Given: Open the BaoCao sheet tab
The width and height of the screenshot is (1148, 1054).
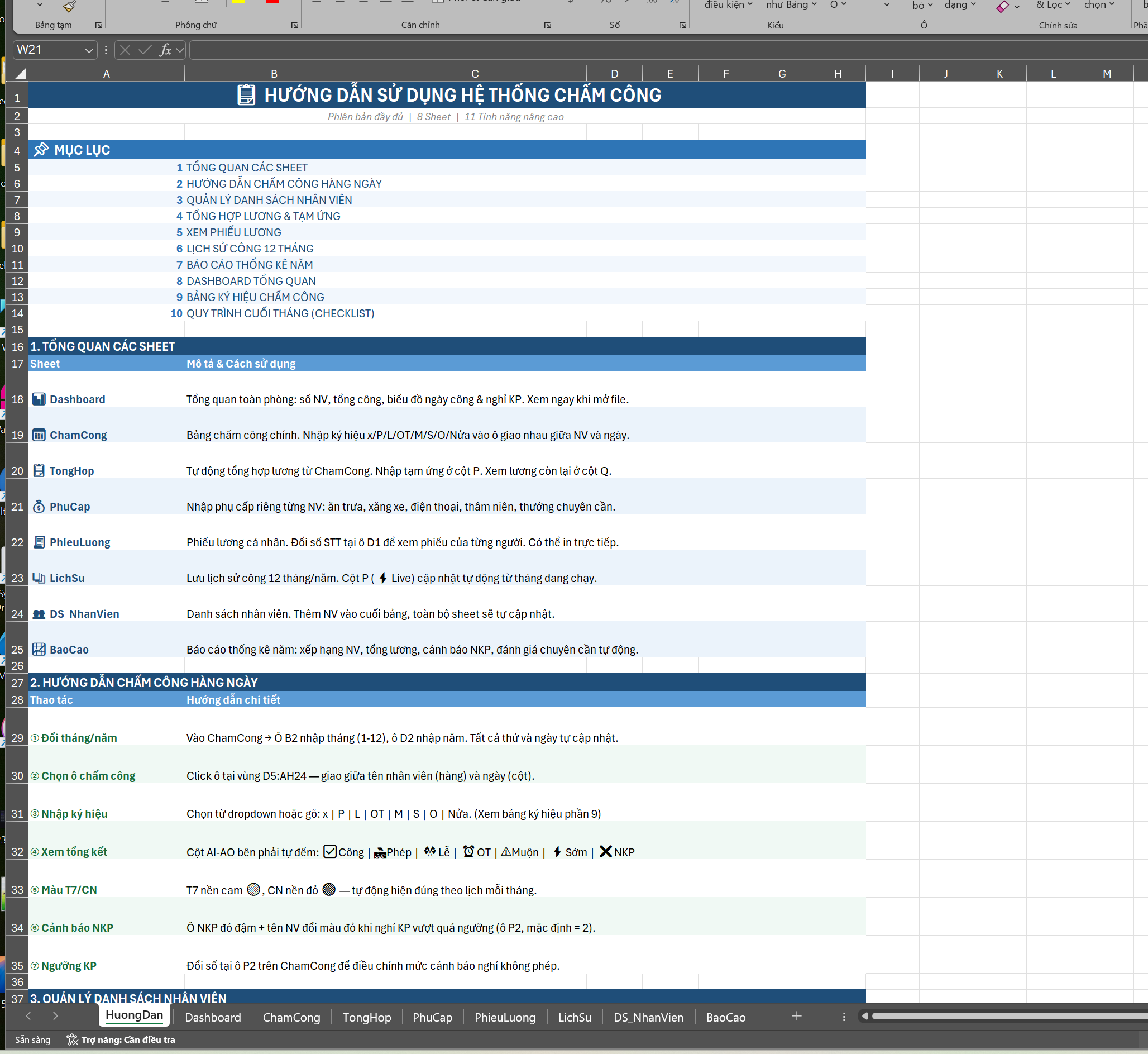Looking at the screenshot, I should coord(726,1018).
